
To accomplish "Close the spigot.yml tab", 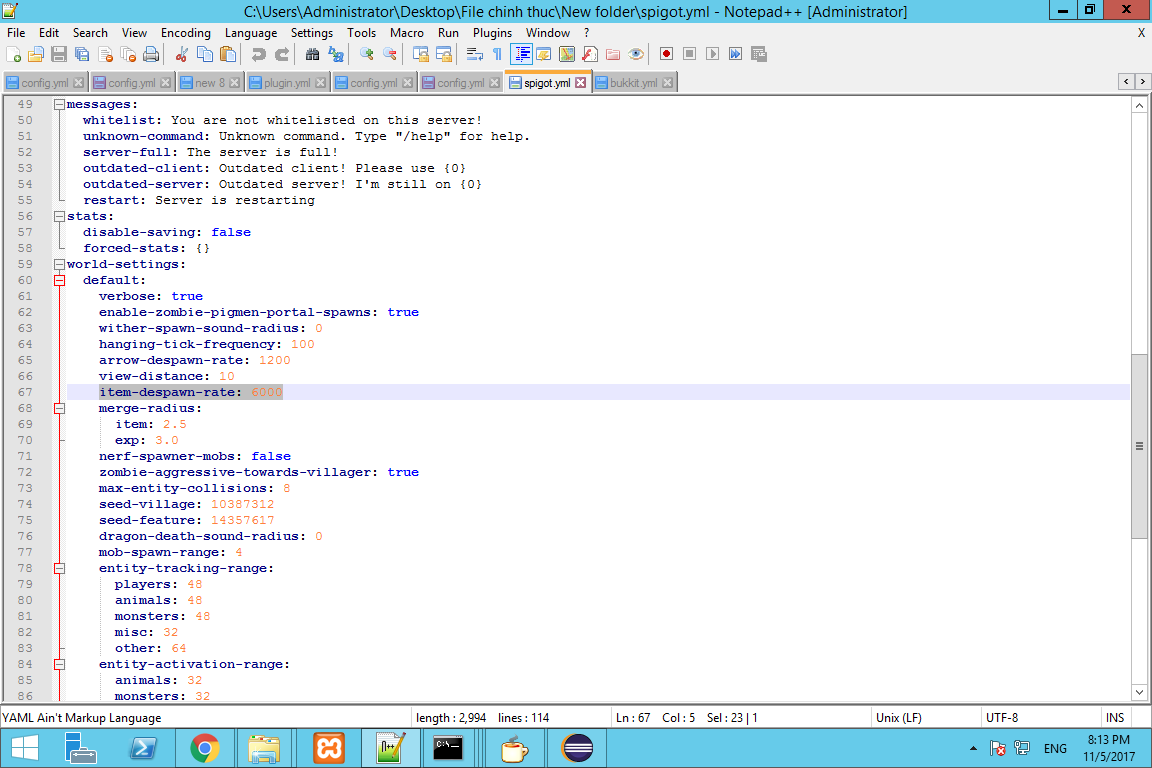I will [x=582, y=83].
